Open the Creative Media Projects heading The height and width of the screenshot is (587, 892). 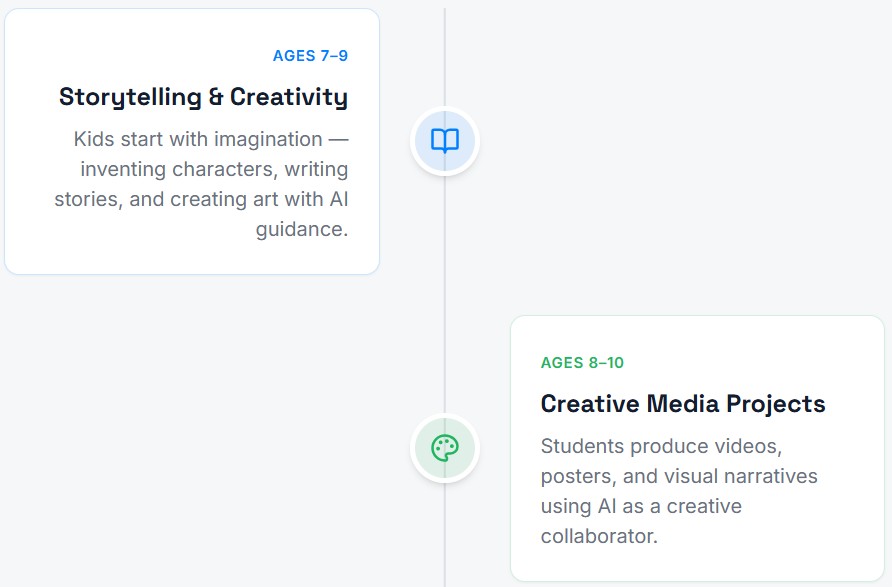tap(683, 404)
